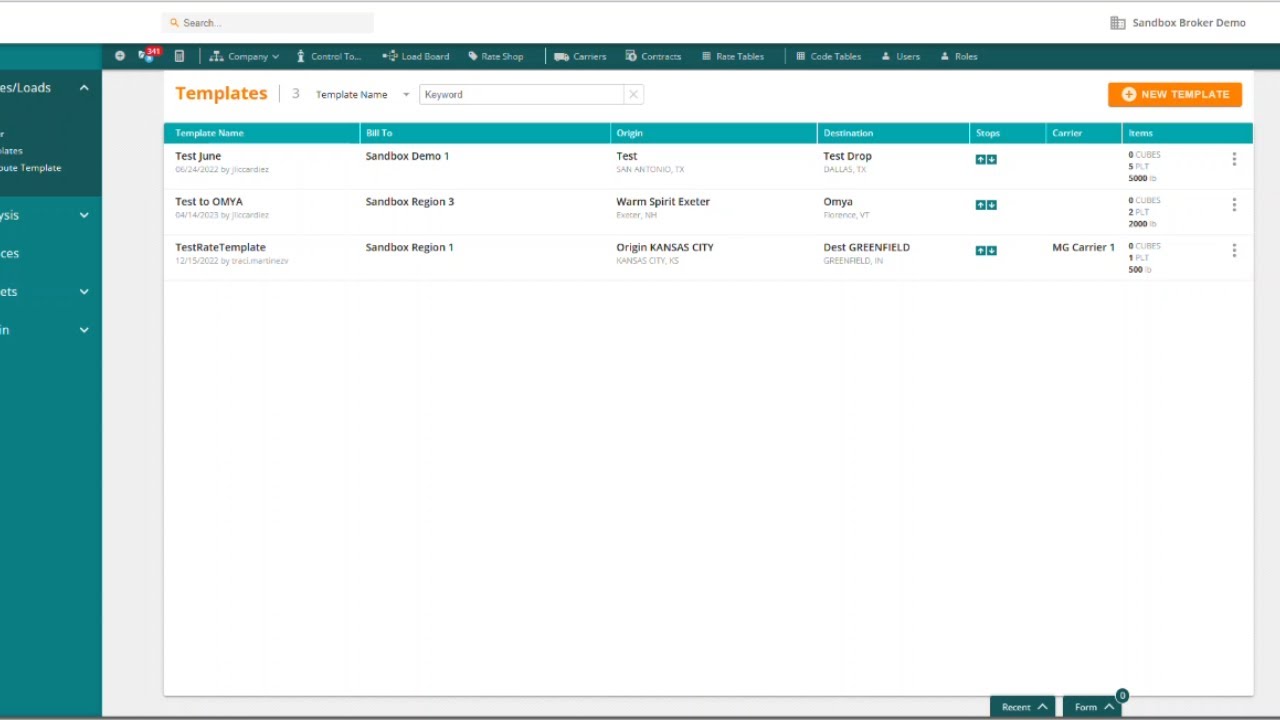
Task: Click Sandbox Region 1 bill-to cell
Action: pyautogui.click(x=409, y=247)
